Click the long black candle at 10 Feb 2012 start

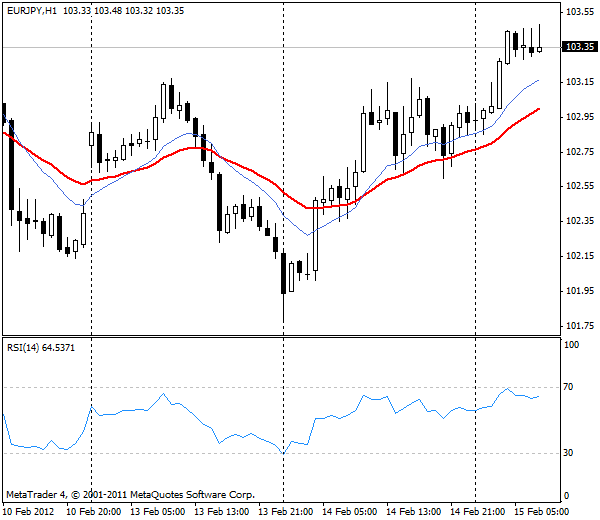tap(11, 165)
